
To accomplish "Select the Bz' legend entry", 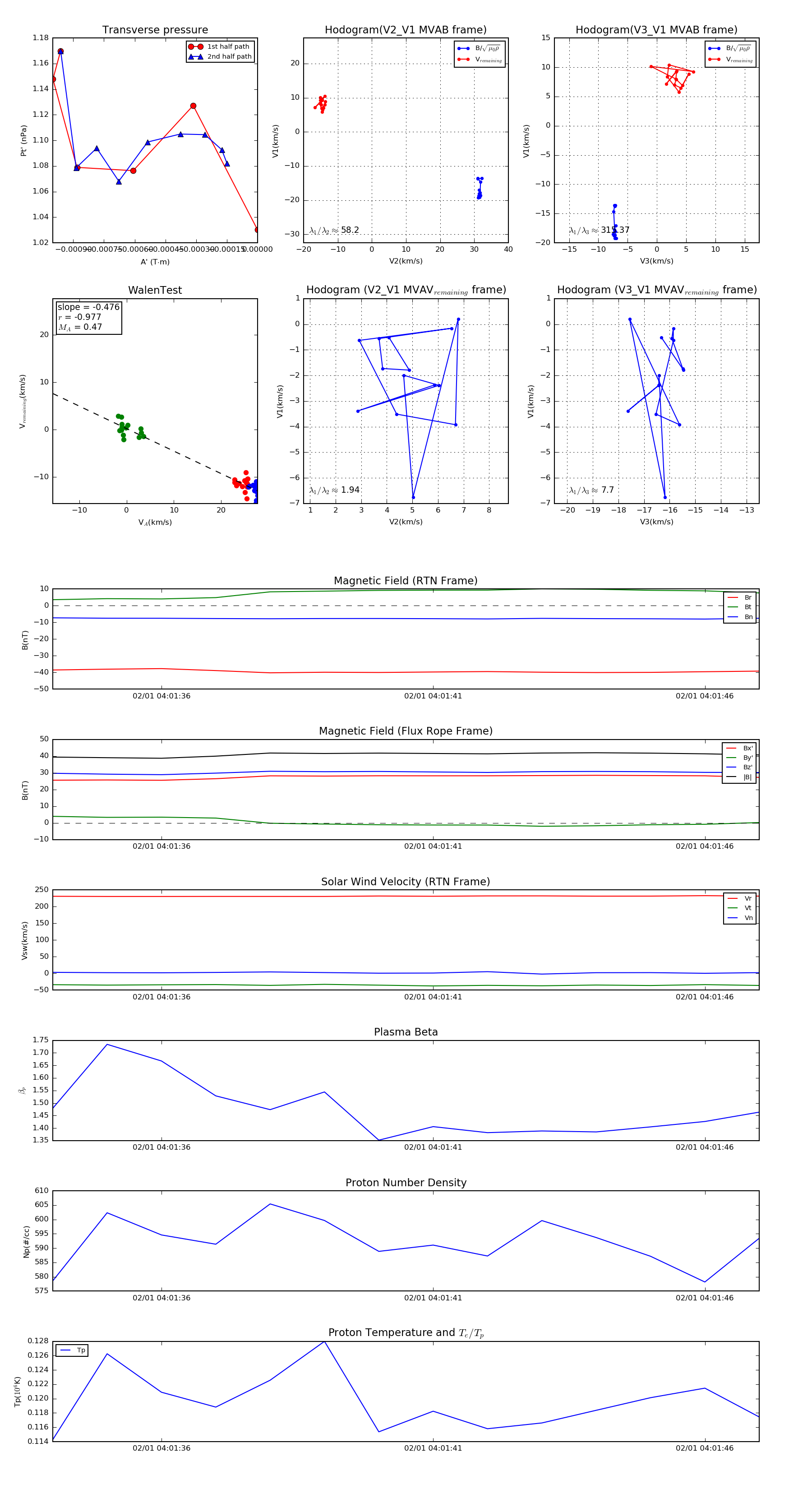I will point(739,767).
